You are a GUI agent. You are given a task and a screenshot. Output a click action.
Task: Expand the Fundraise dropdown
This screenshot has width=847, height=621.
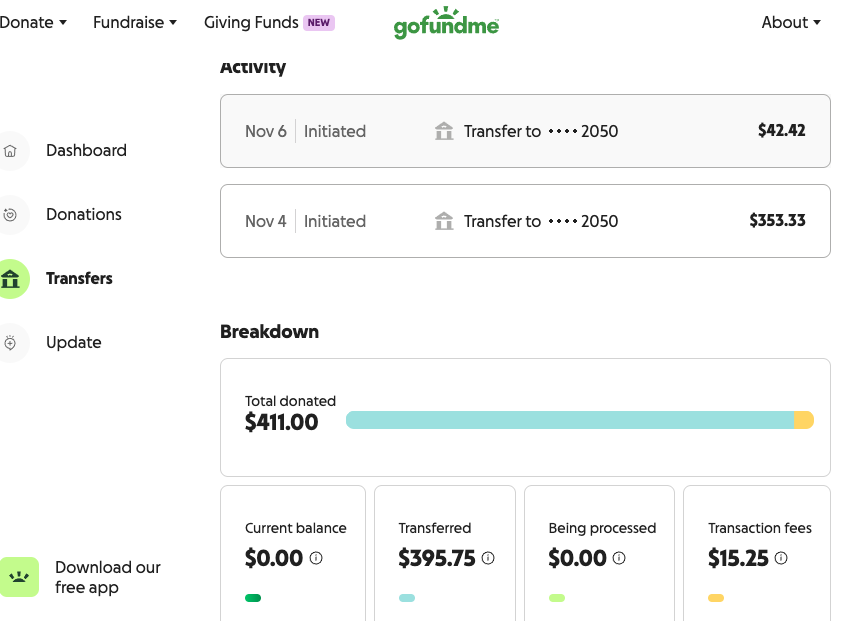pos(134,22)
